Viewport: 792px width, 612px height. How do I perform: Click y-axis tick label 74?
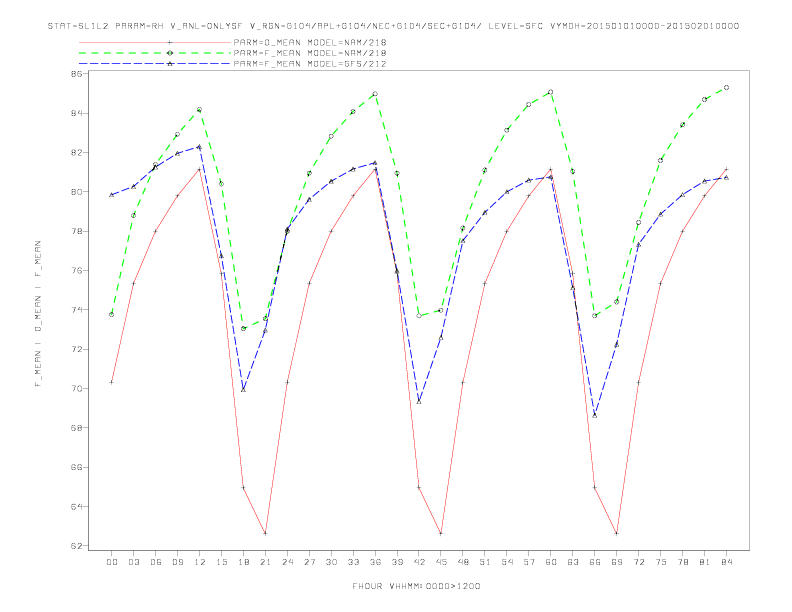[76, 310]
